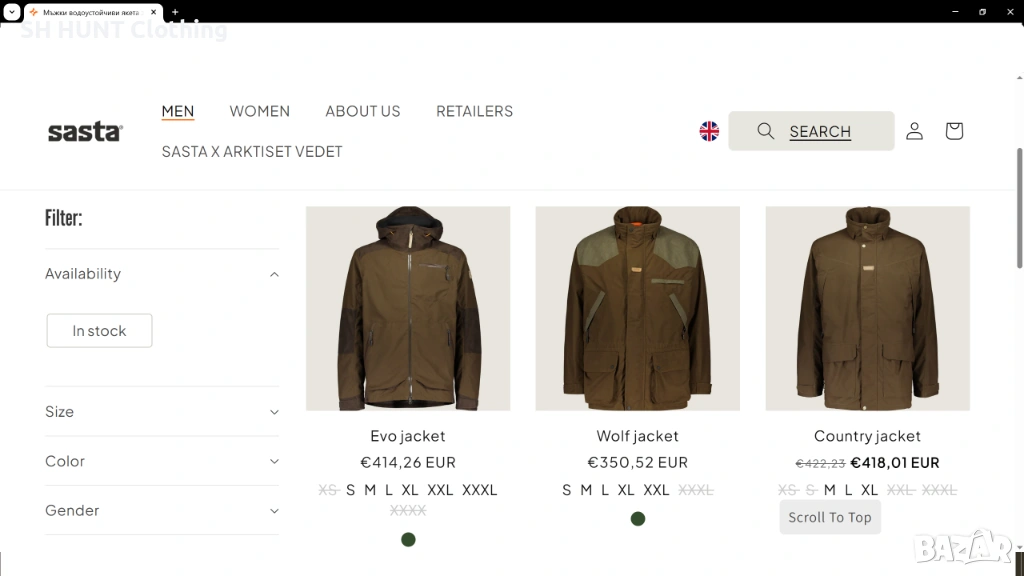
Task: Select size XL for Evo jacket
Action: tap(410, 490)
